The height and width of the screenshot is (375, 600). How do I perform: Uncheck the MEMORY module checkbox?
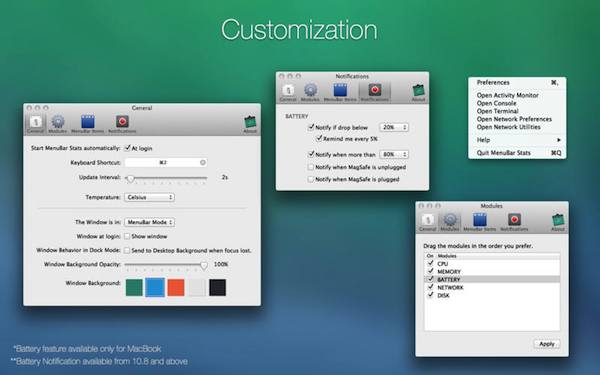(430, 271)
